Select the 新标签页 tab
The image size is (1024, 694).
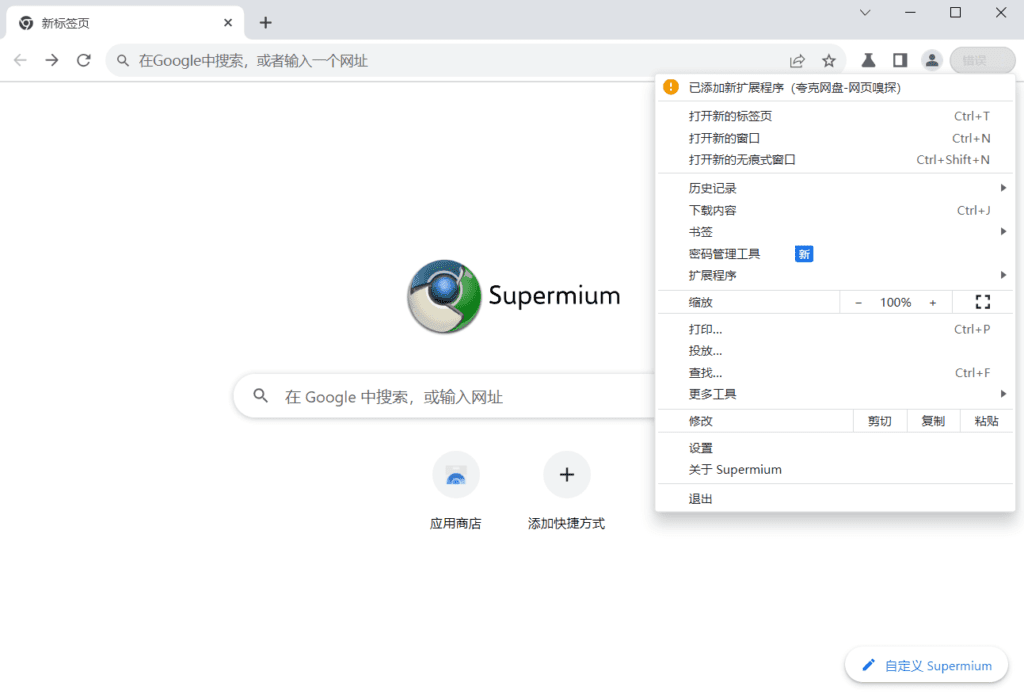(125, 23)
